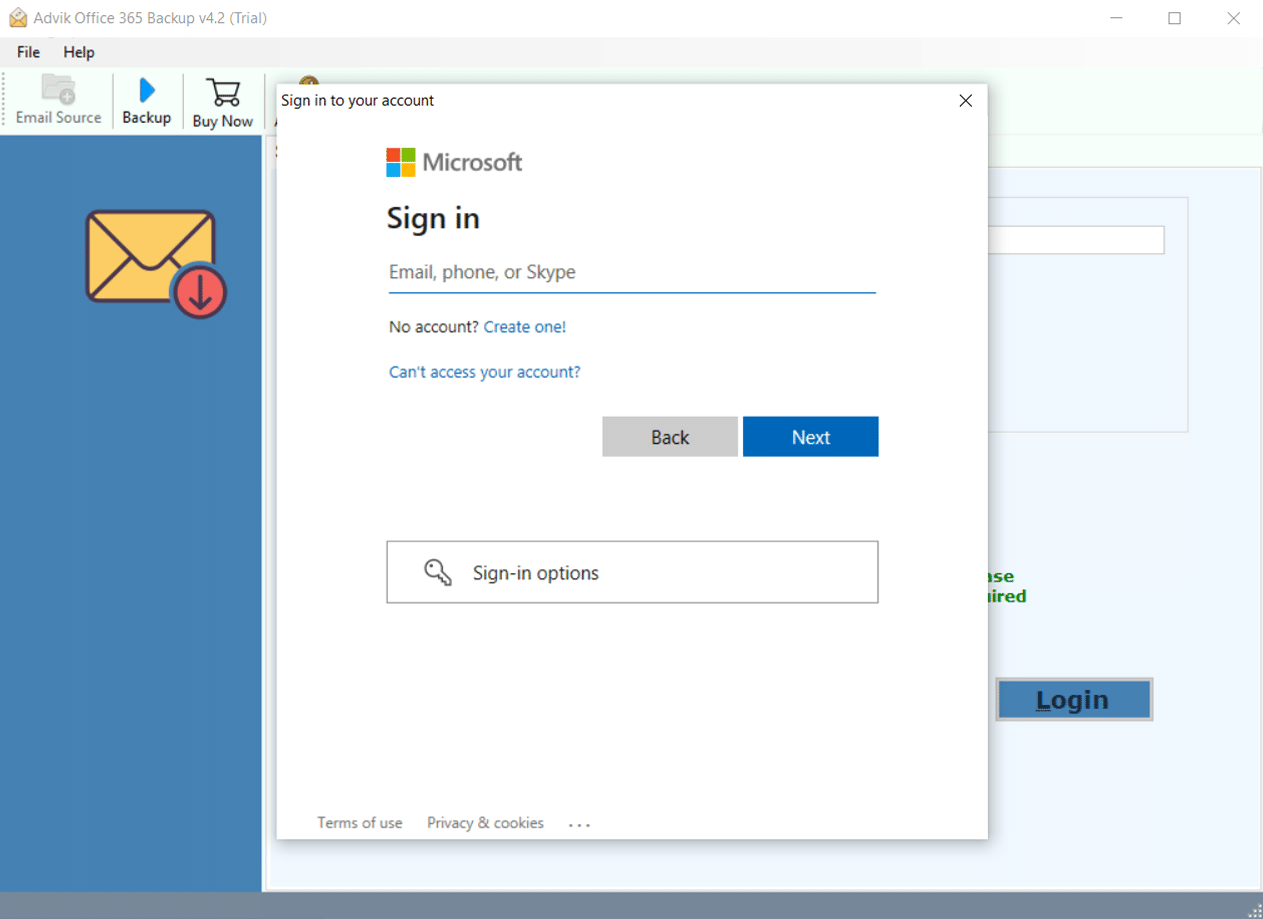Click the envelope download logo in sidebar

[156, 264]
